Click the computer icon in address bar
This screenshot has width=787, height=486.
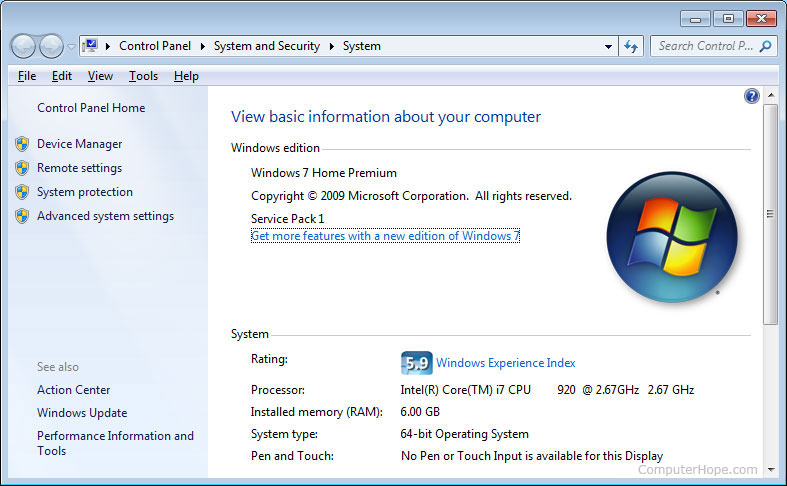click(90, 46)
